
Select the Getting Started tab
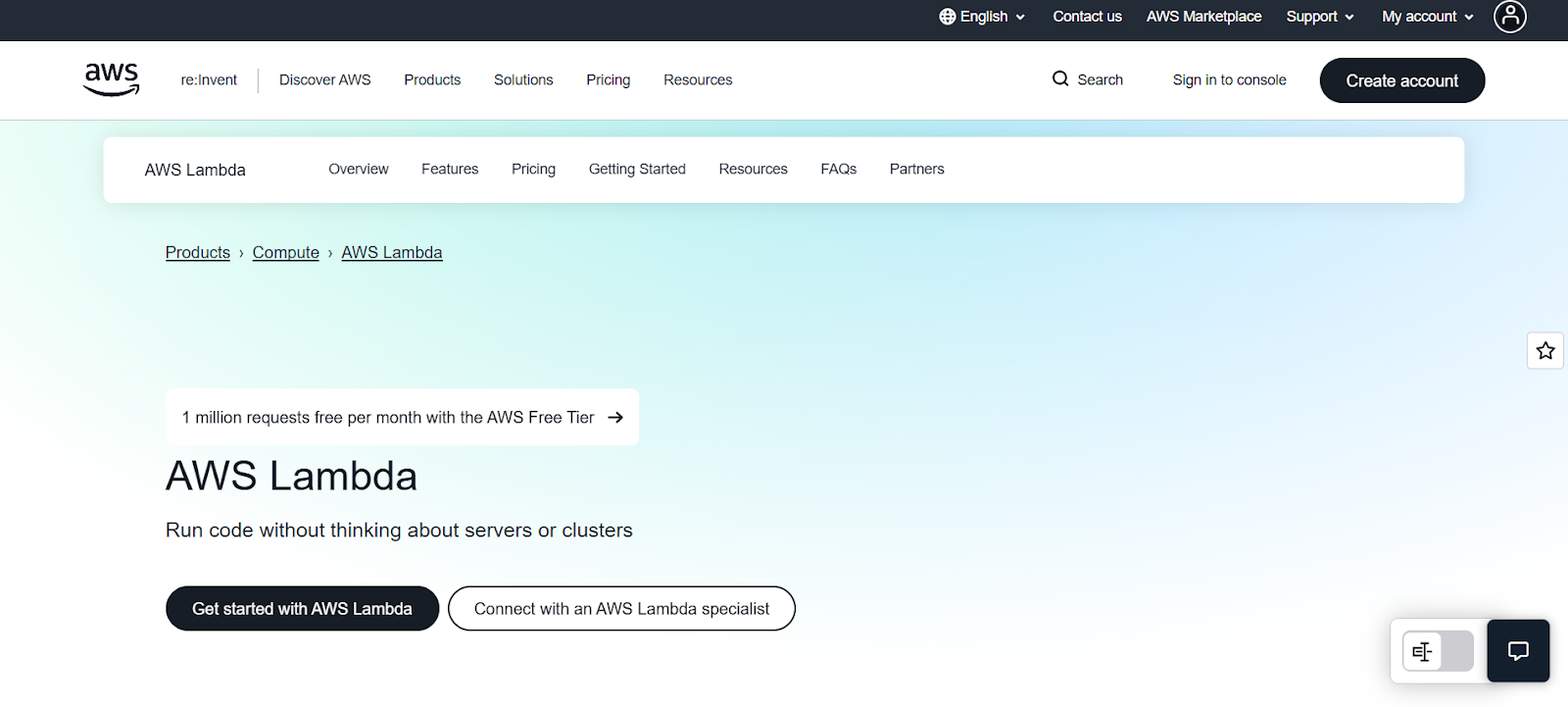(637, 170)
